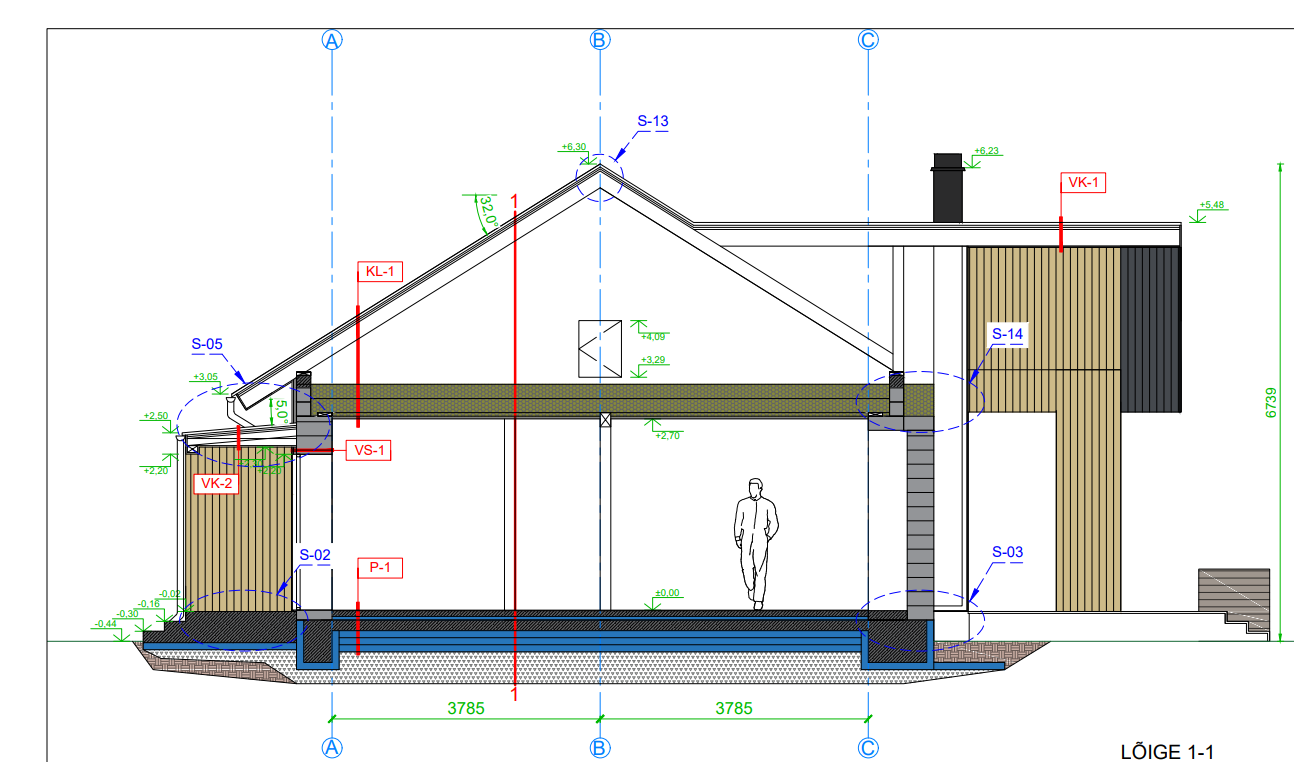Click the grid axis bubble B at top
This screenshot has width=1294, height=762.
tap(599, 40)
